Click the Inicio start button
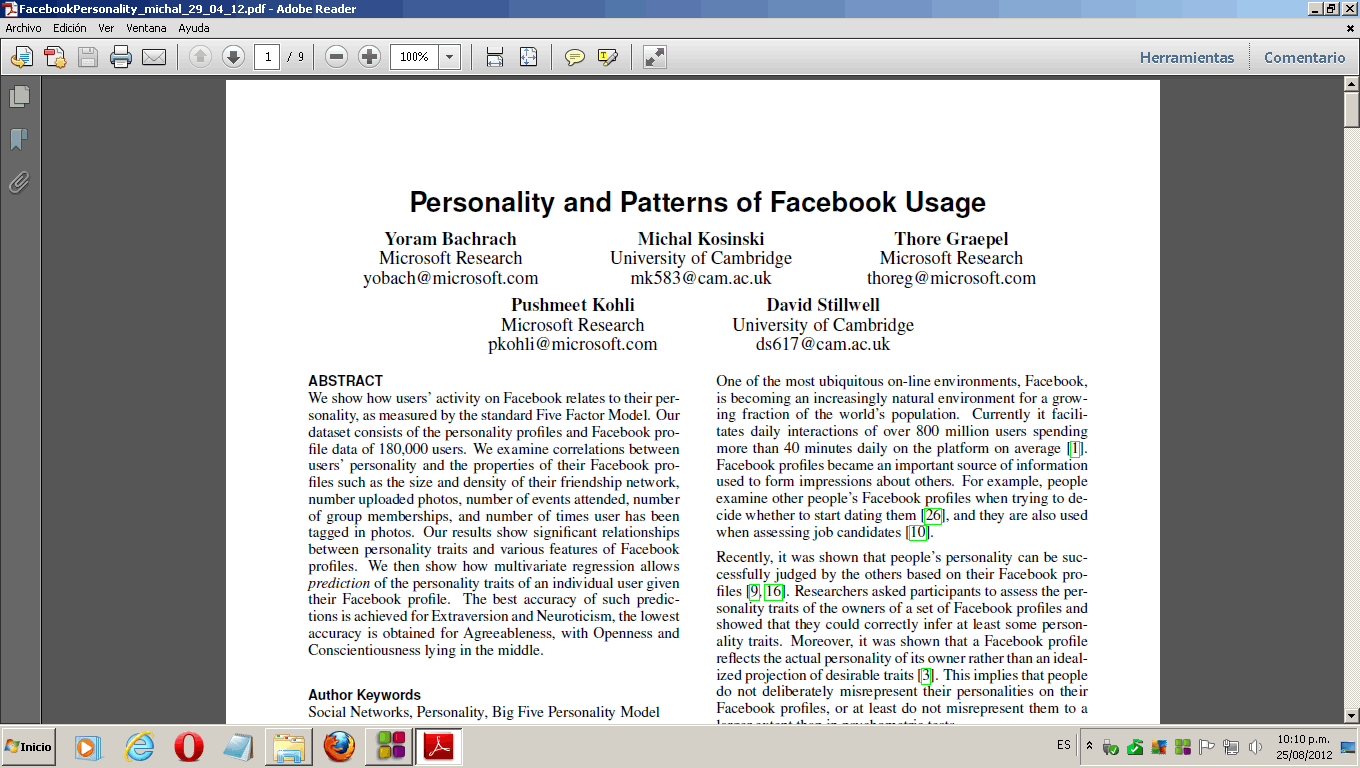This screenshot has height=768, width=1360. pyautogui.click(x=28, y=747)
